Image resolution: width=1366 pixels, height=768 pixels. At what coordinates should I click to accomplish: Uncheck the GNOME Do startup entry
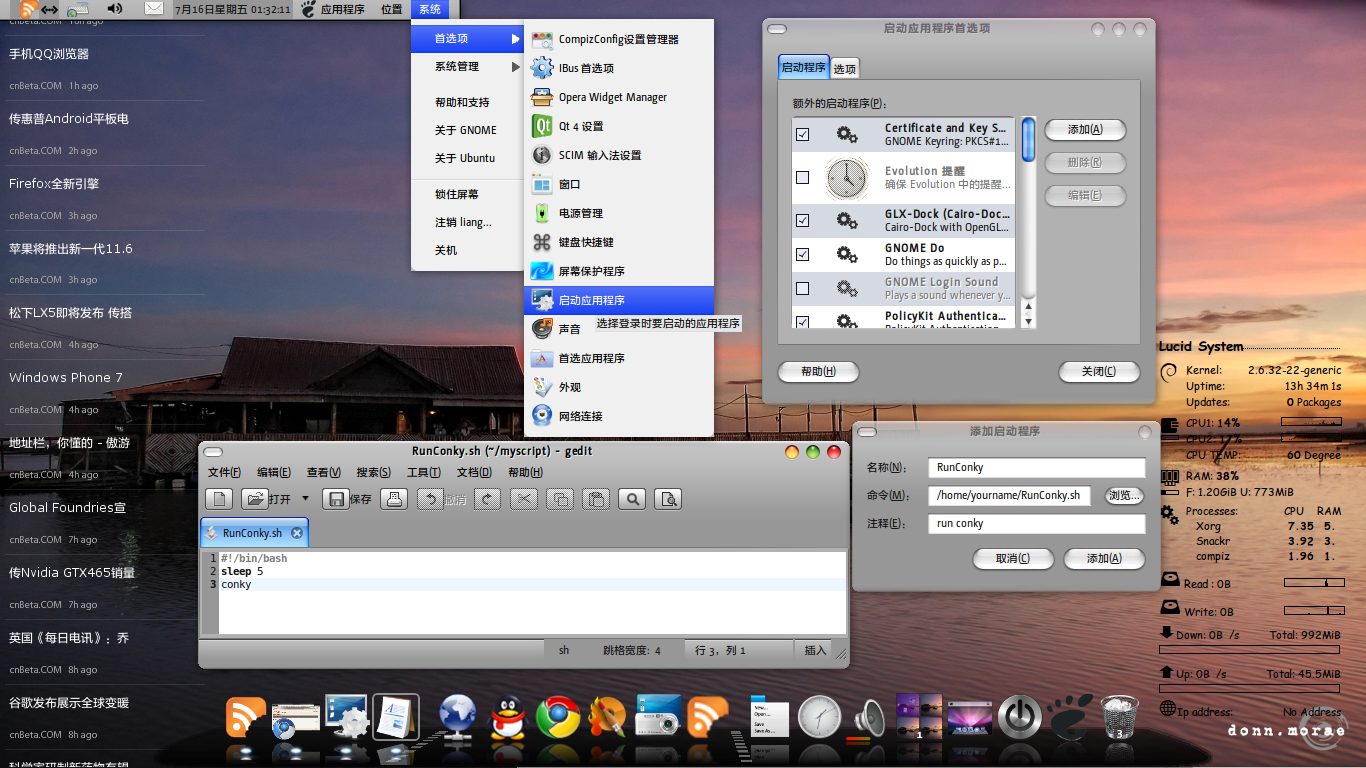(x=802, y=254)
